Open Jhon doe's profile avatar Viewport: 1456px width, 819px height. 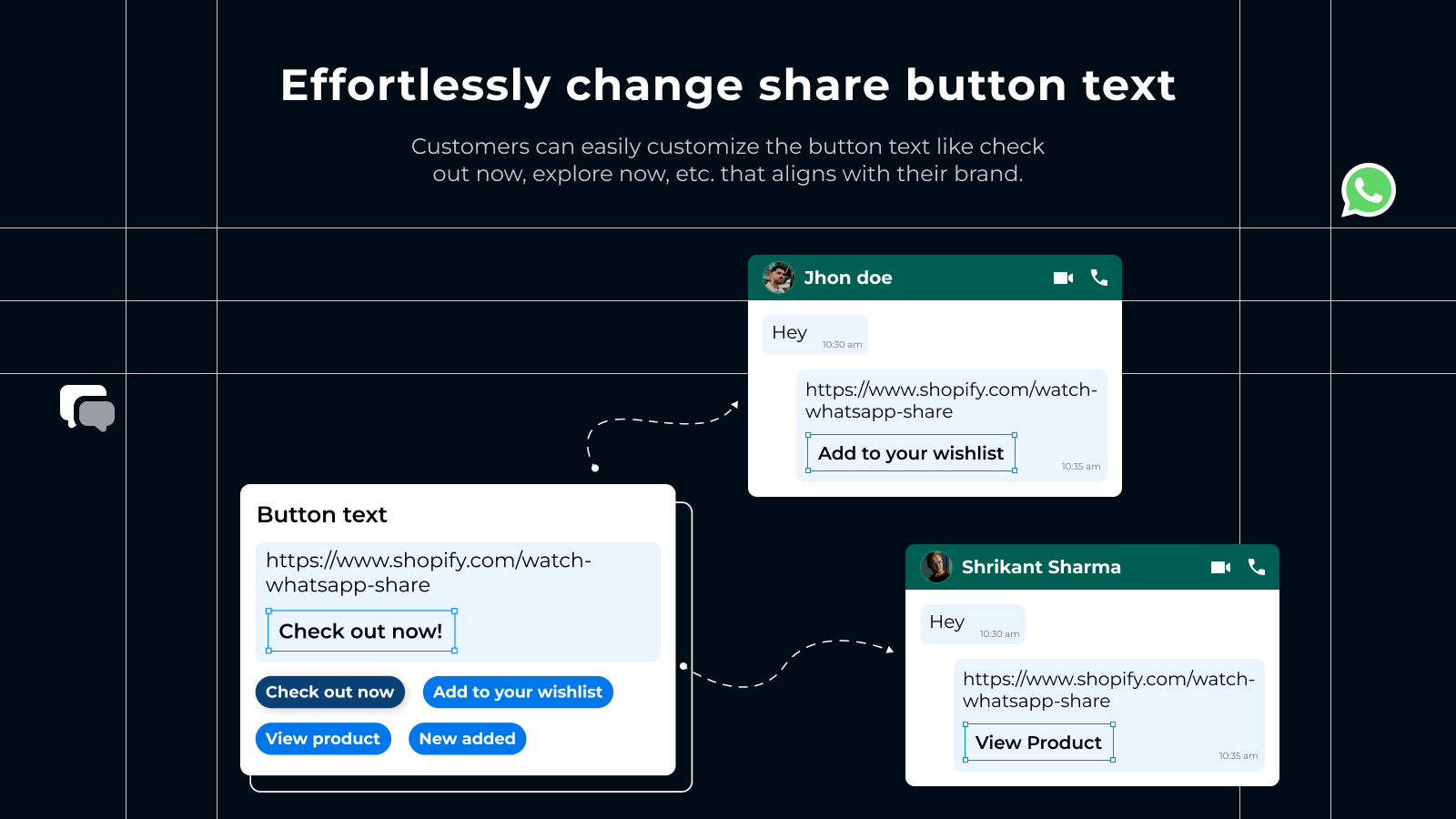pyautogui.click(x=778, y=278)
